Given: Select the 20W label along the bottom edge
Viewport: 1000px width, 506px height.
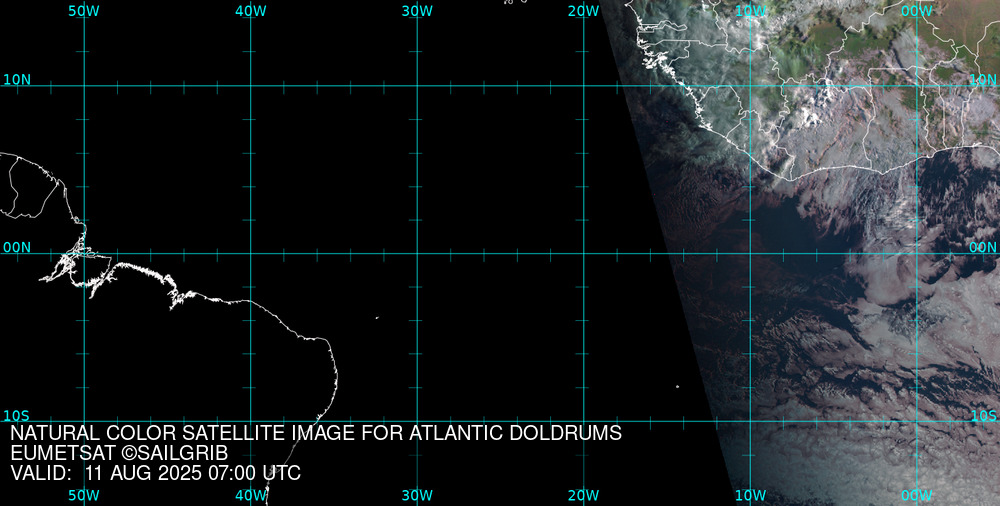Looking at the screenshot, I should (x=584, y=495).
